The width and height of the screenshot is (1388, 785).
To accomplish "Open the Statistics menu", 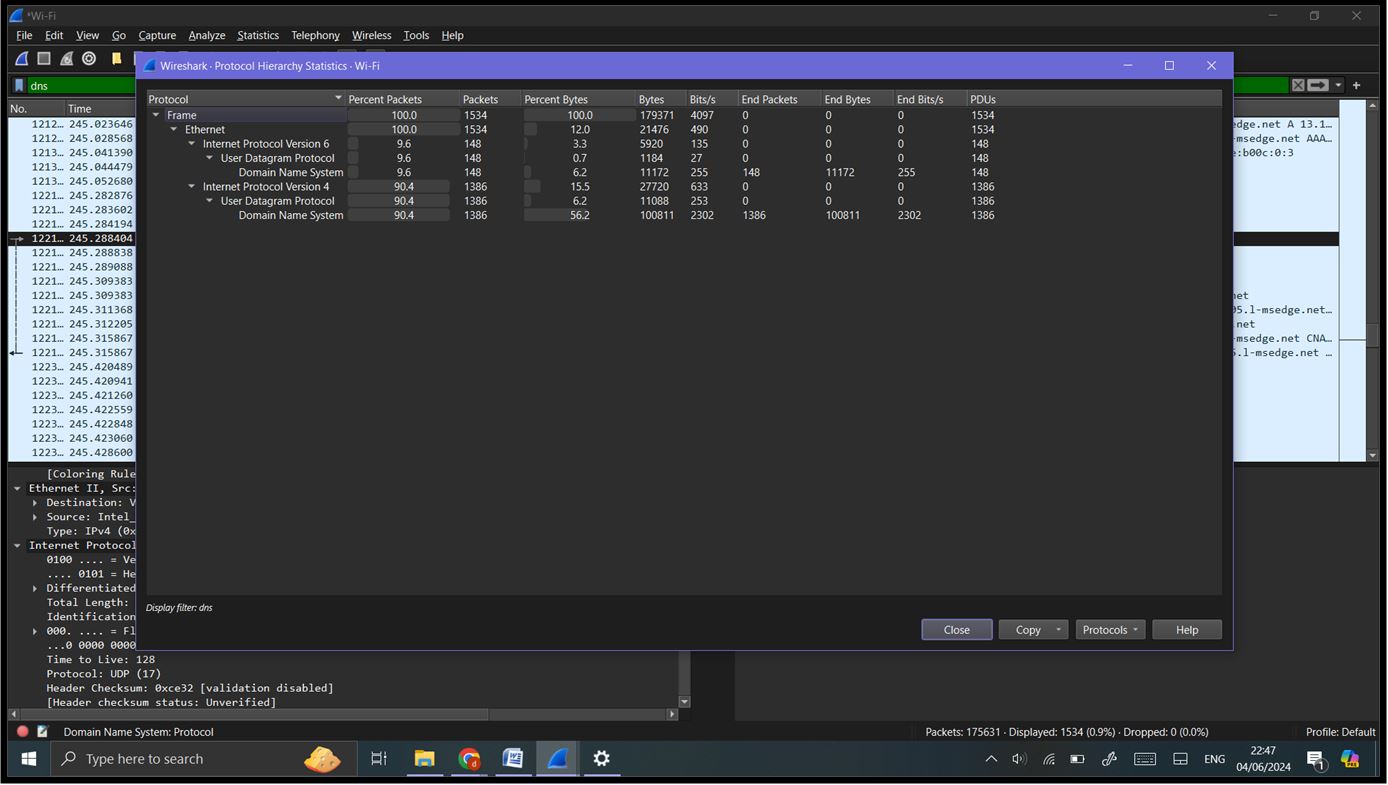I will tap(257, 35).
